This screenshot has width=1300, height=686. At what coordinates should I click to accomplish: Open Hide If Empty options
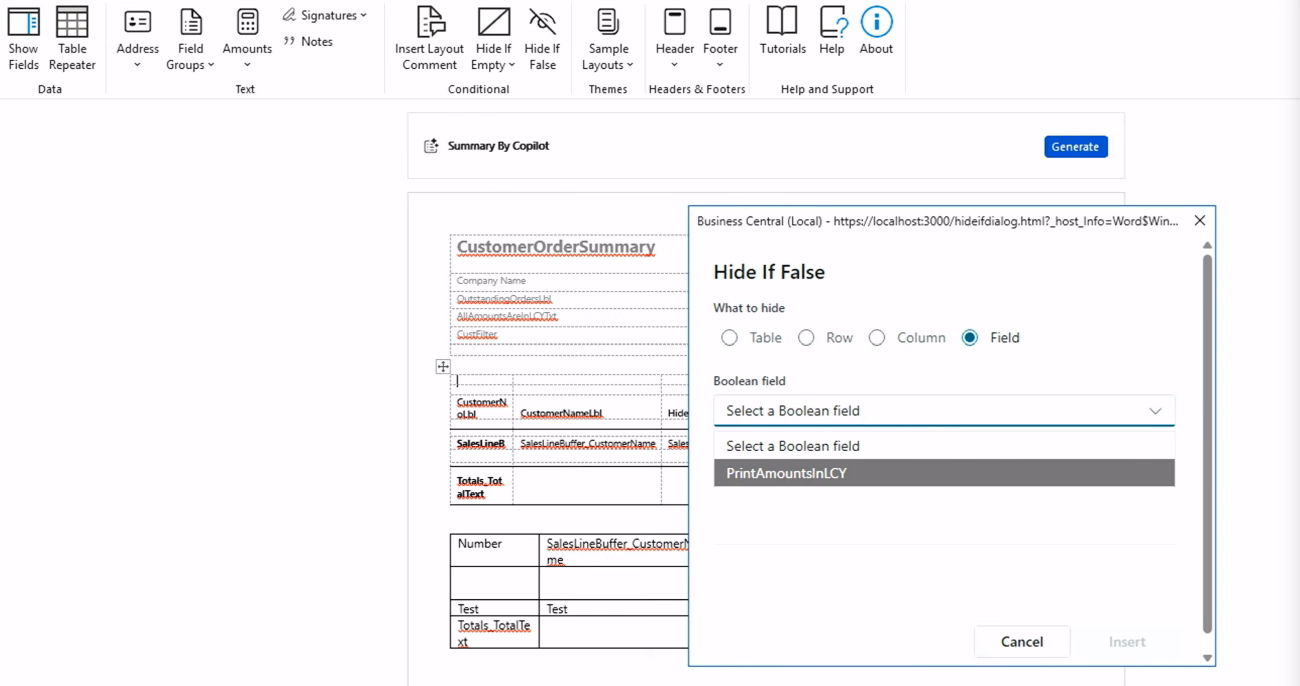click(494, 40)
